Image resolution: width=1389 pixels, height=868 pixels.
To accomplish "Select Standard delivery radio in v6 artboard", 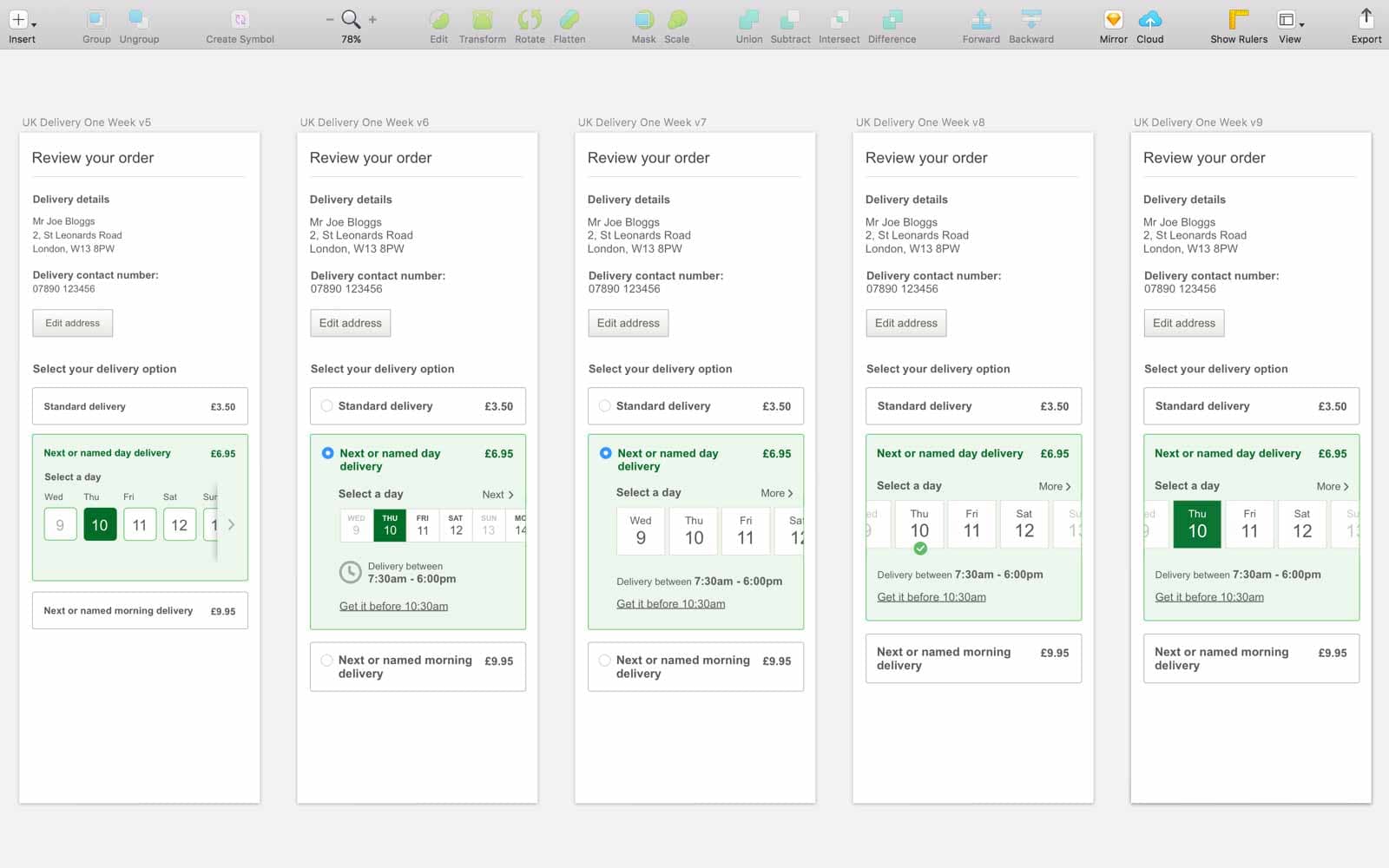I will (327, 406).
